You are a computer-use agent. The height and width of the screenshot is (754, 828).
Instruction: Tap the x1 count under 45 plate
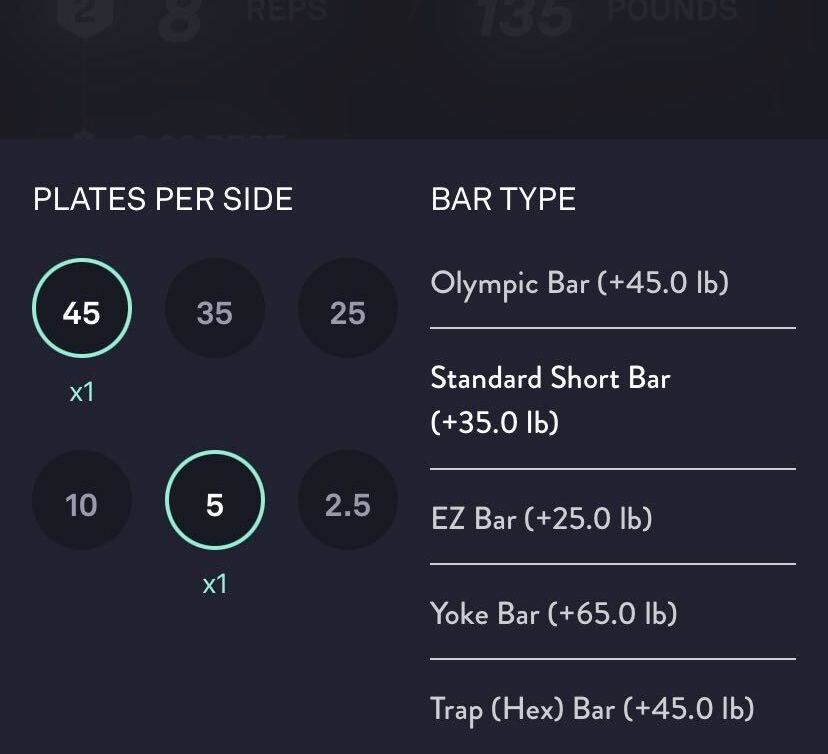pyautogui.click(x=81, y=392)
